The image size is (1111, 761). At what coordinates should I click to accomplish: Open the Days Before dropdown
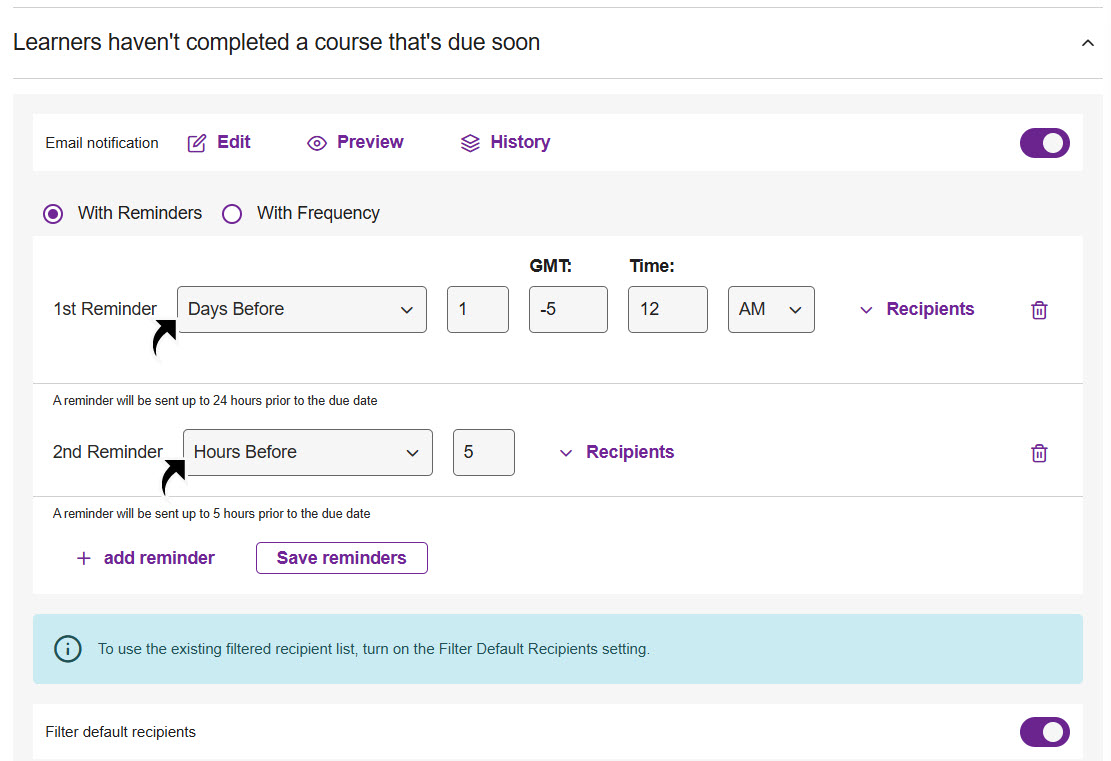[300, 309]
